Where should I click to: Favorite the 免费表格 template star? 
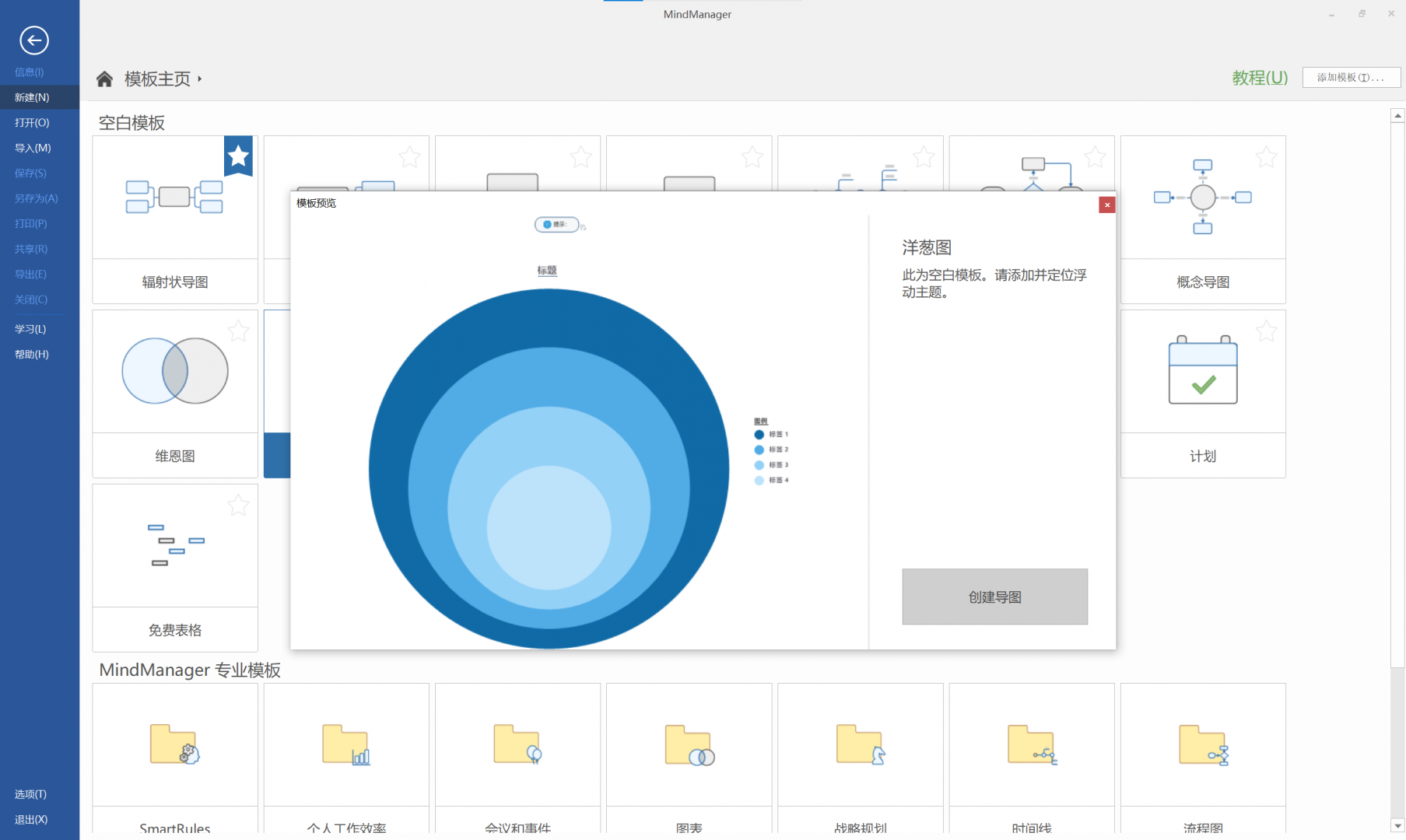[238, 506]
